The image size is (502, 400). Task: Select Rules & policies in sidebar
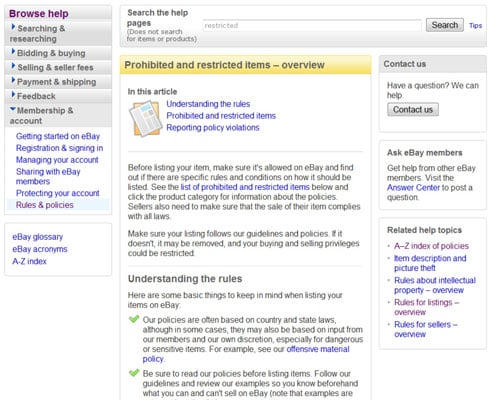[45, 205]
